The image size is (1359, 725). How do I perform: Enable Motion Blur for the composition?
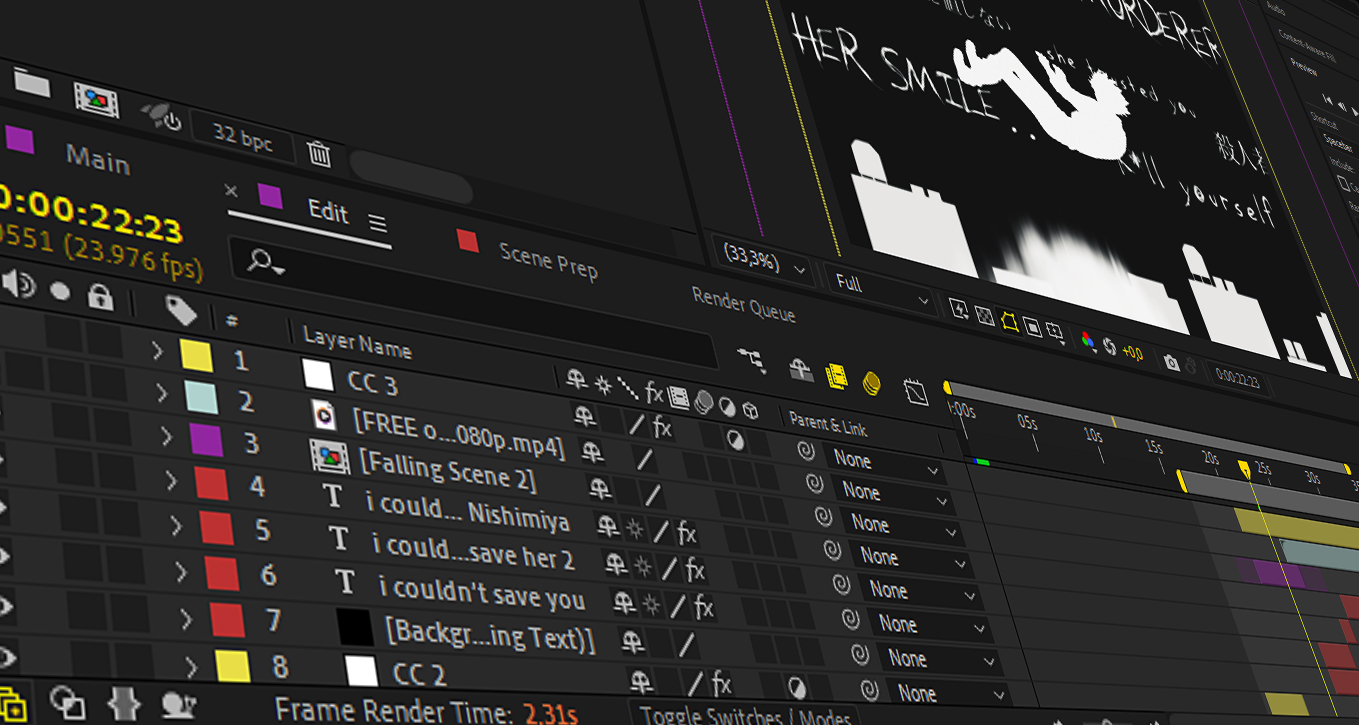(871, 382)
